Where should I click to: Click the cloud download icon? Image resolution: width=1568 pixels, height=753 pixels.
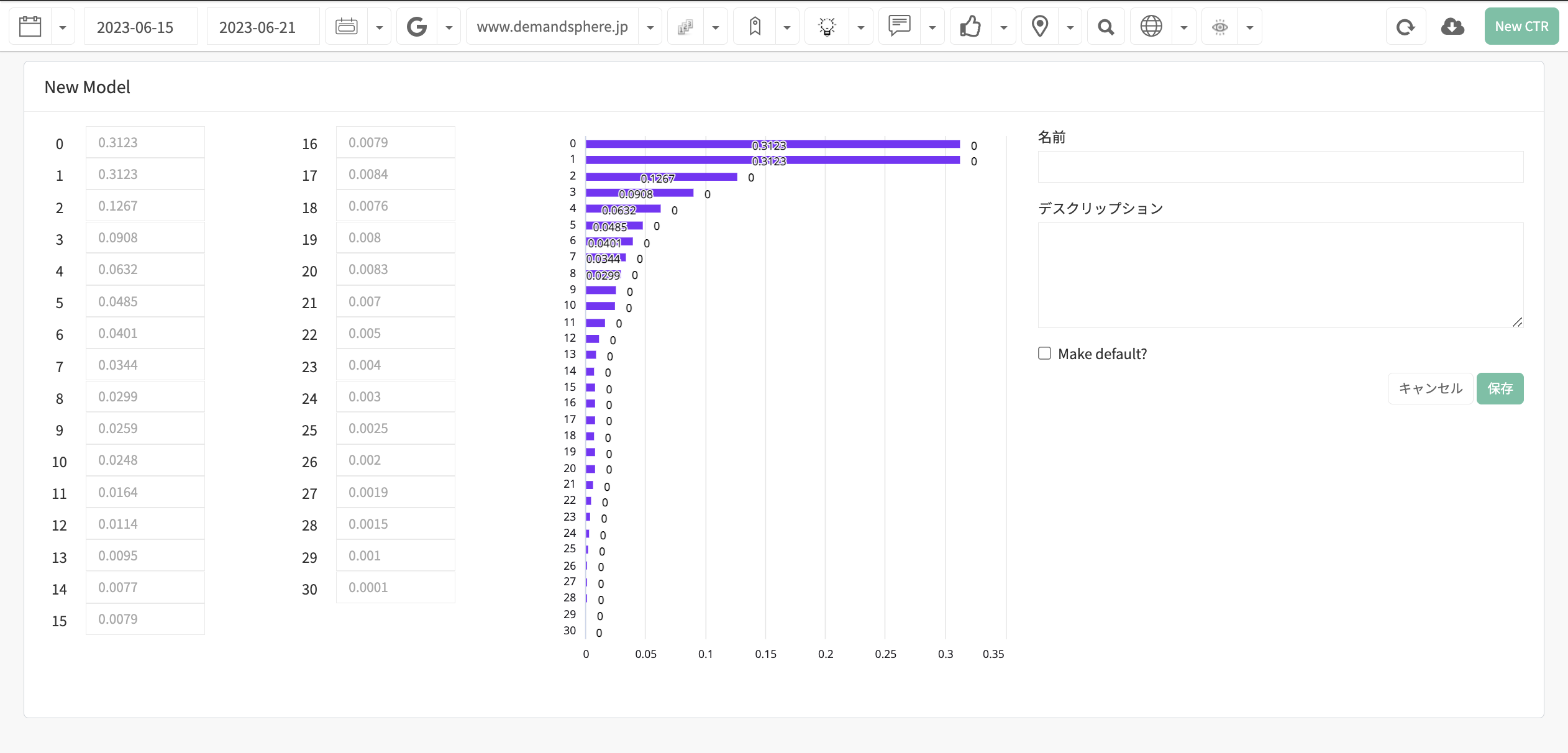(1452, 27)
